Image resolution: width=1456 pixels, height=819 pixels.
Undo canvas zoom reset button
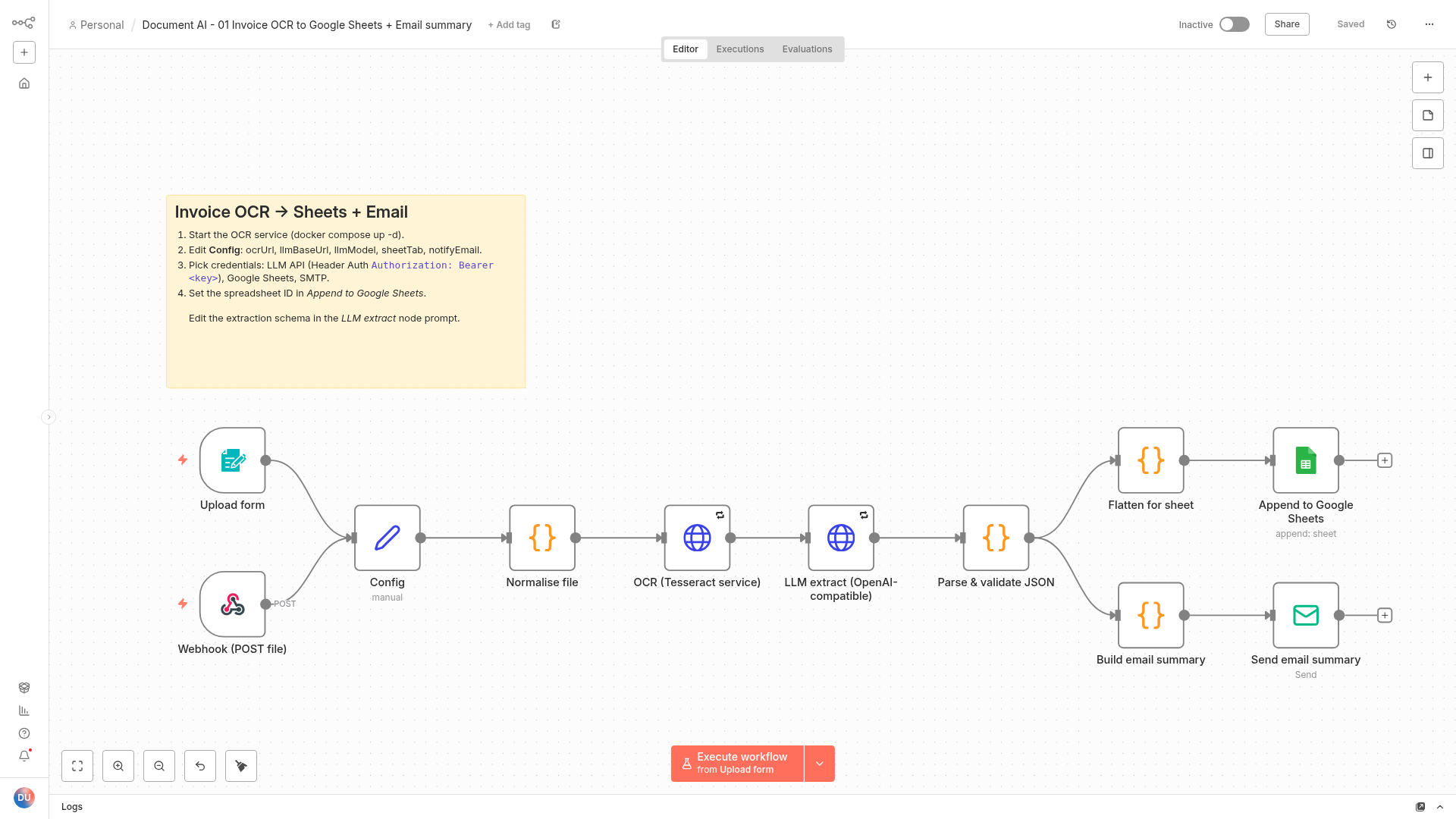pos(200,766)
